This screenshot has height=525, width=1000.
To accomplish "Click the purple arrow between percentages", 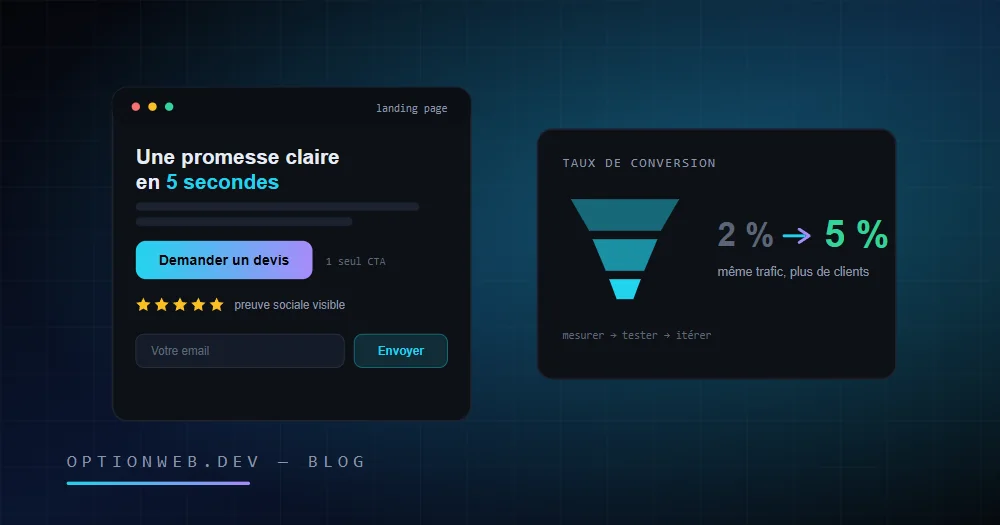I will tap(797, 236).
